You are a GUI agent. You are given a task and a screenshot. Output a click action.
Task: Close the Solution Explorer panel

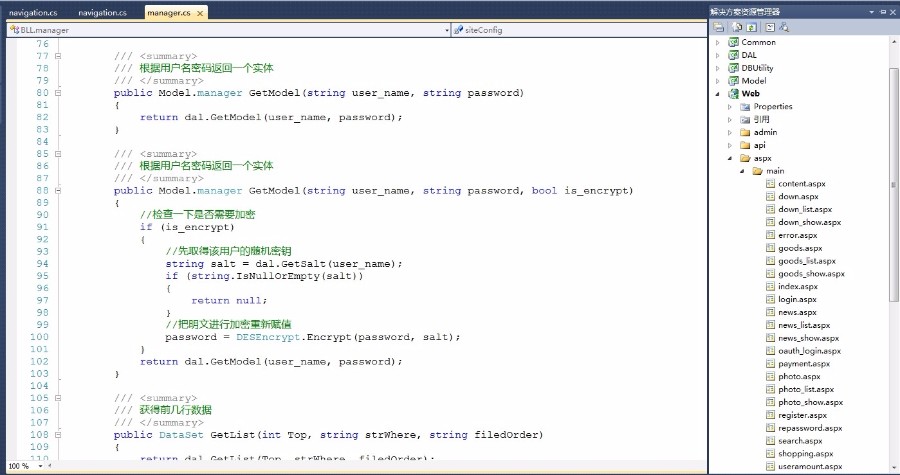point(893,11)
